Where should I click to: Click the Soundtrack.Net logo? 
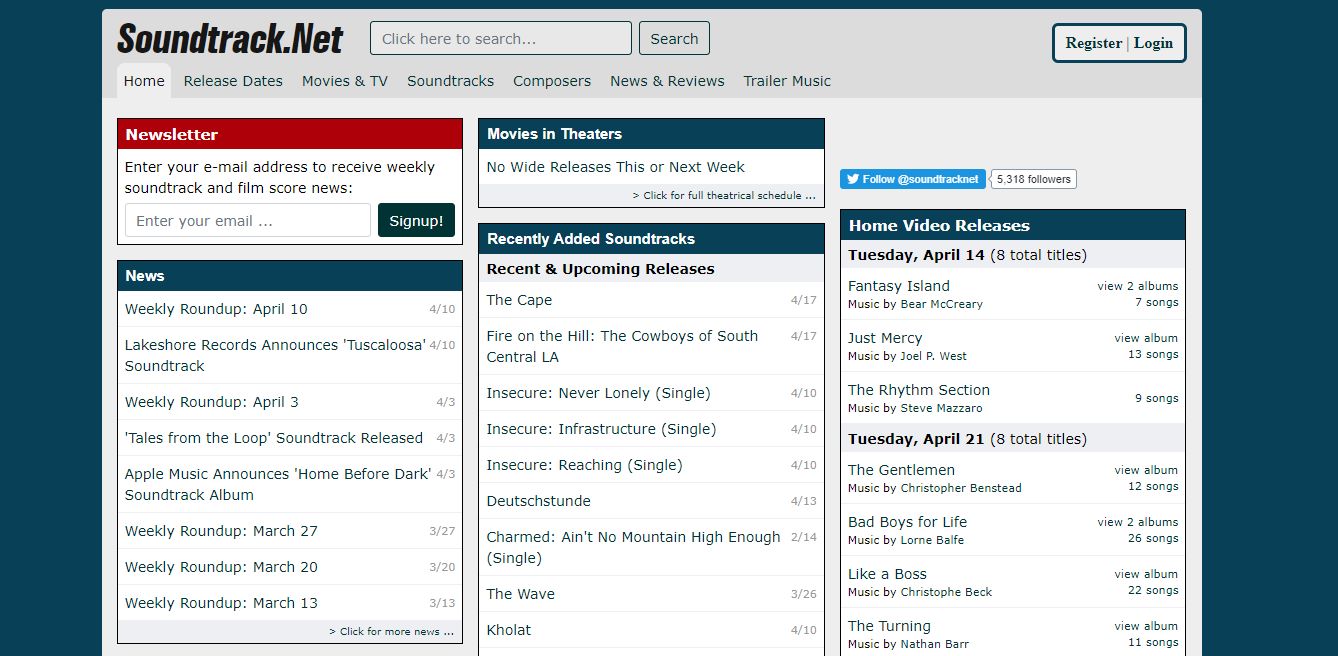click(230, 39)
